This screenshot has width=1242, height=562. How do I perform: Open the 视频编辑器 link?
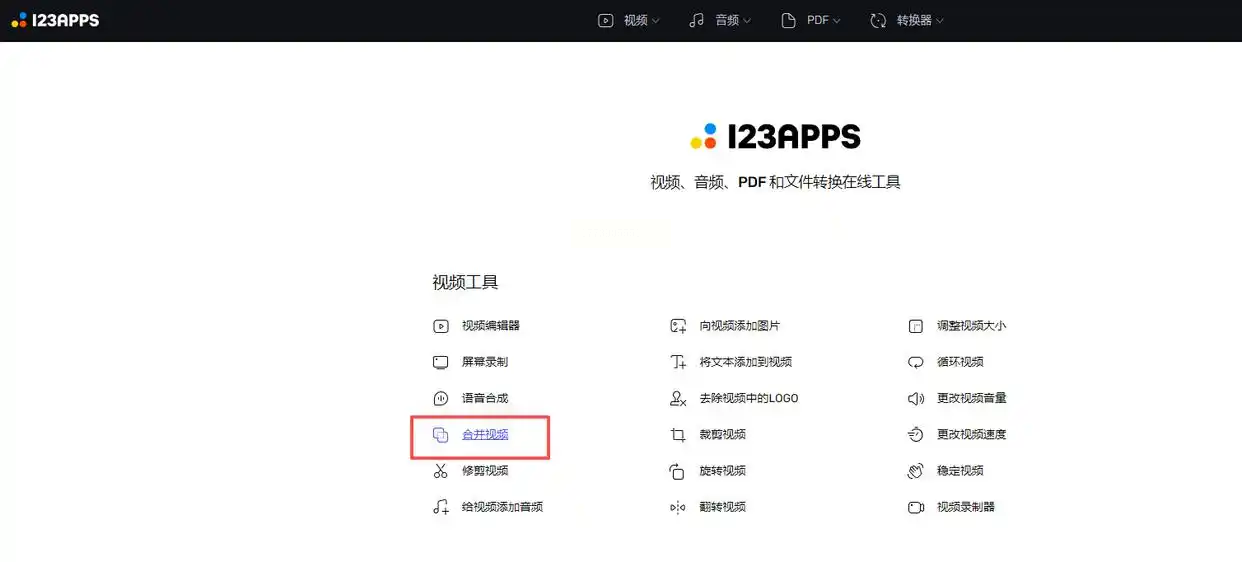(490, 326)
